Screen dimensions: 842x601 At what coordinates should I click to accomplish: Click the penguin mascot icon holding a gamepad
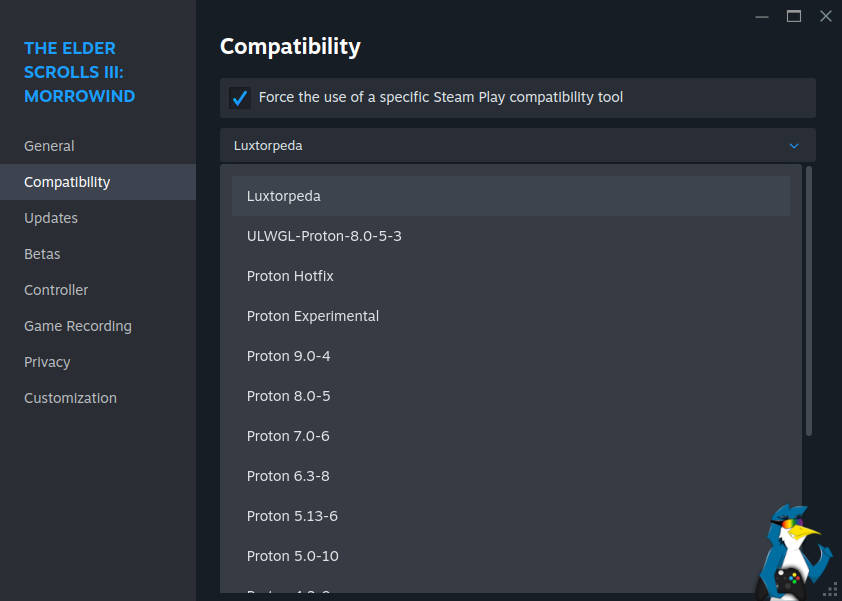794,553
